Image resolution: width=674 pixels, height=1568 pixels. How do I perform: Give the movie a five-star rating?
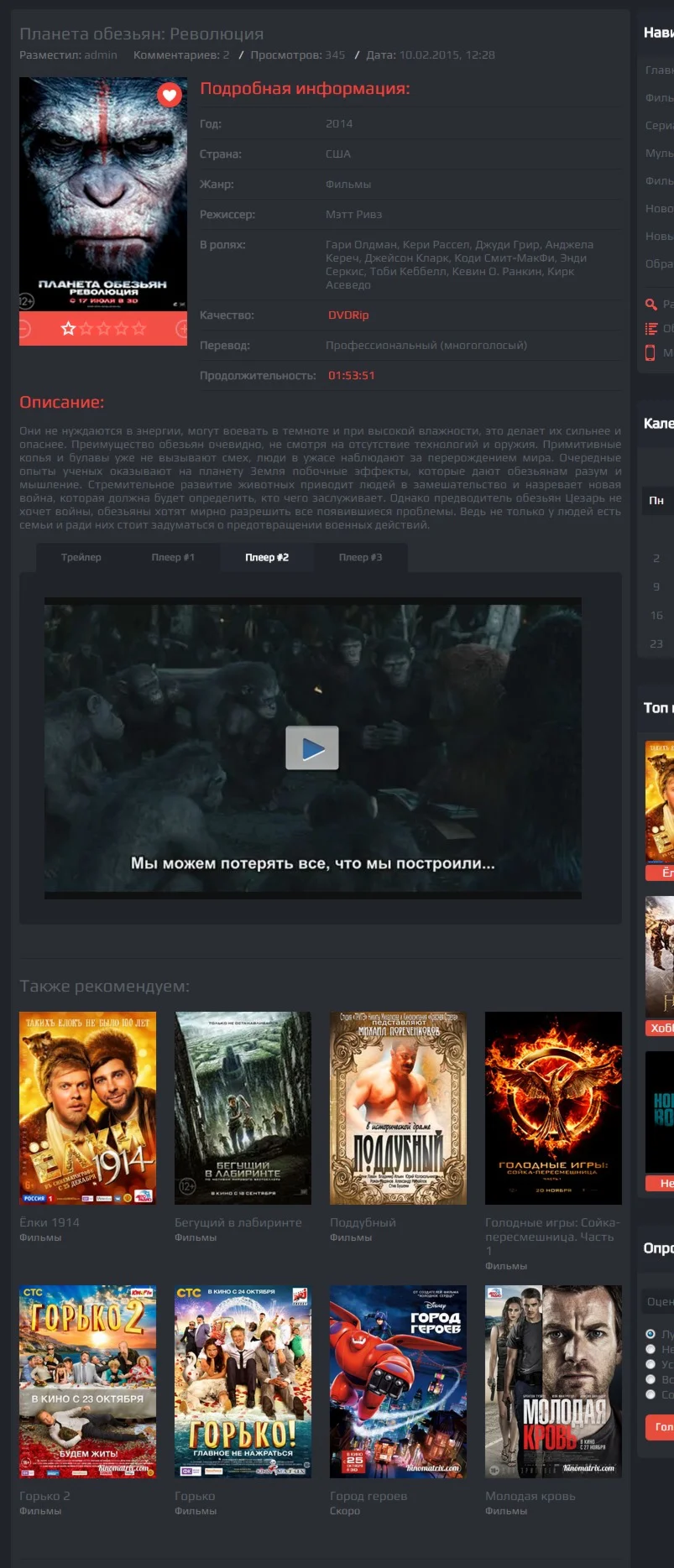point(138,328)
